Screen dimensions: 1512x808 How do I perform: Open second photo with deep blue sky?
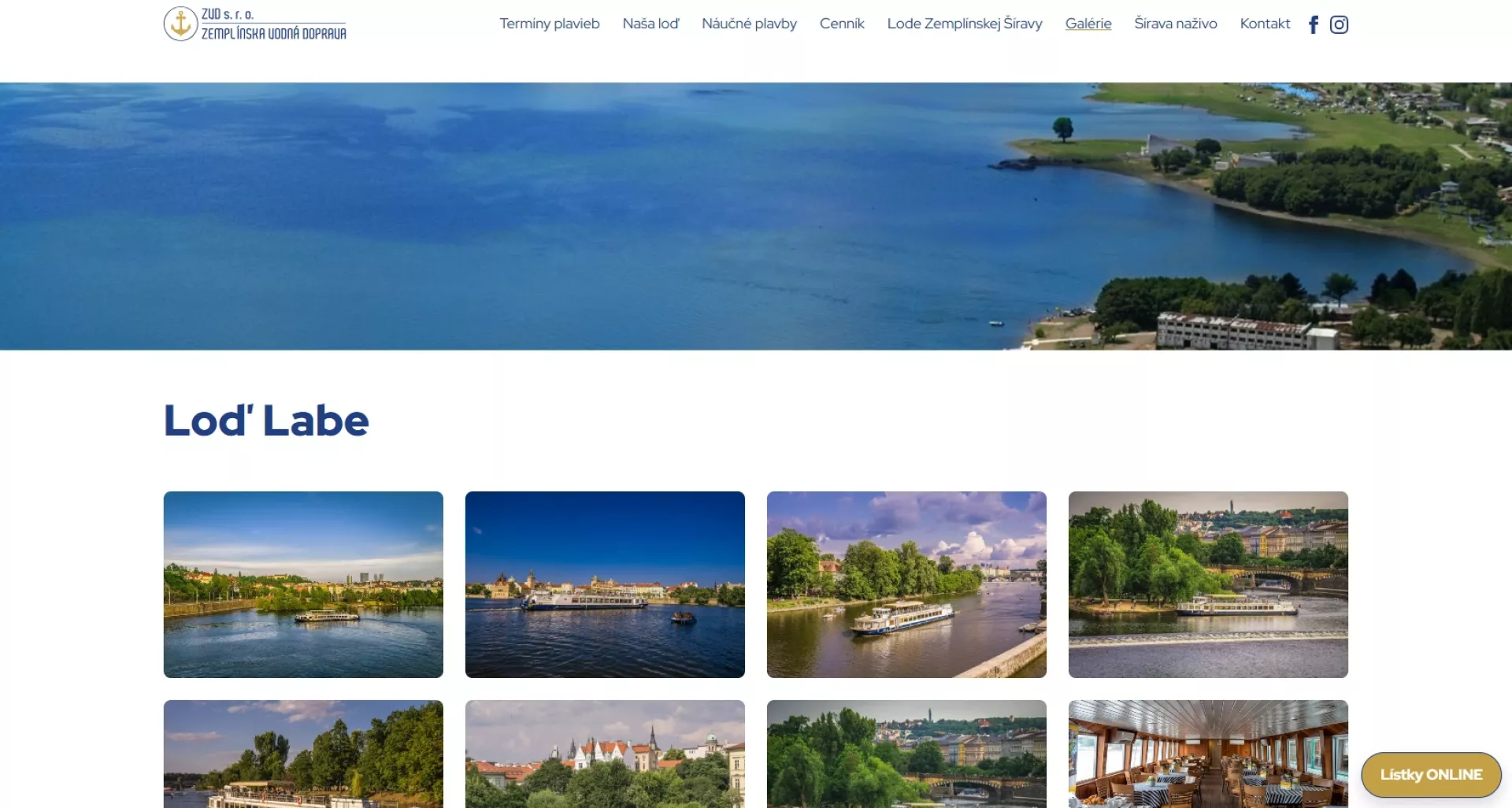(605, 584)
